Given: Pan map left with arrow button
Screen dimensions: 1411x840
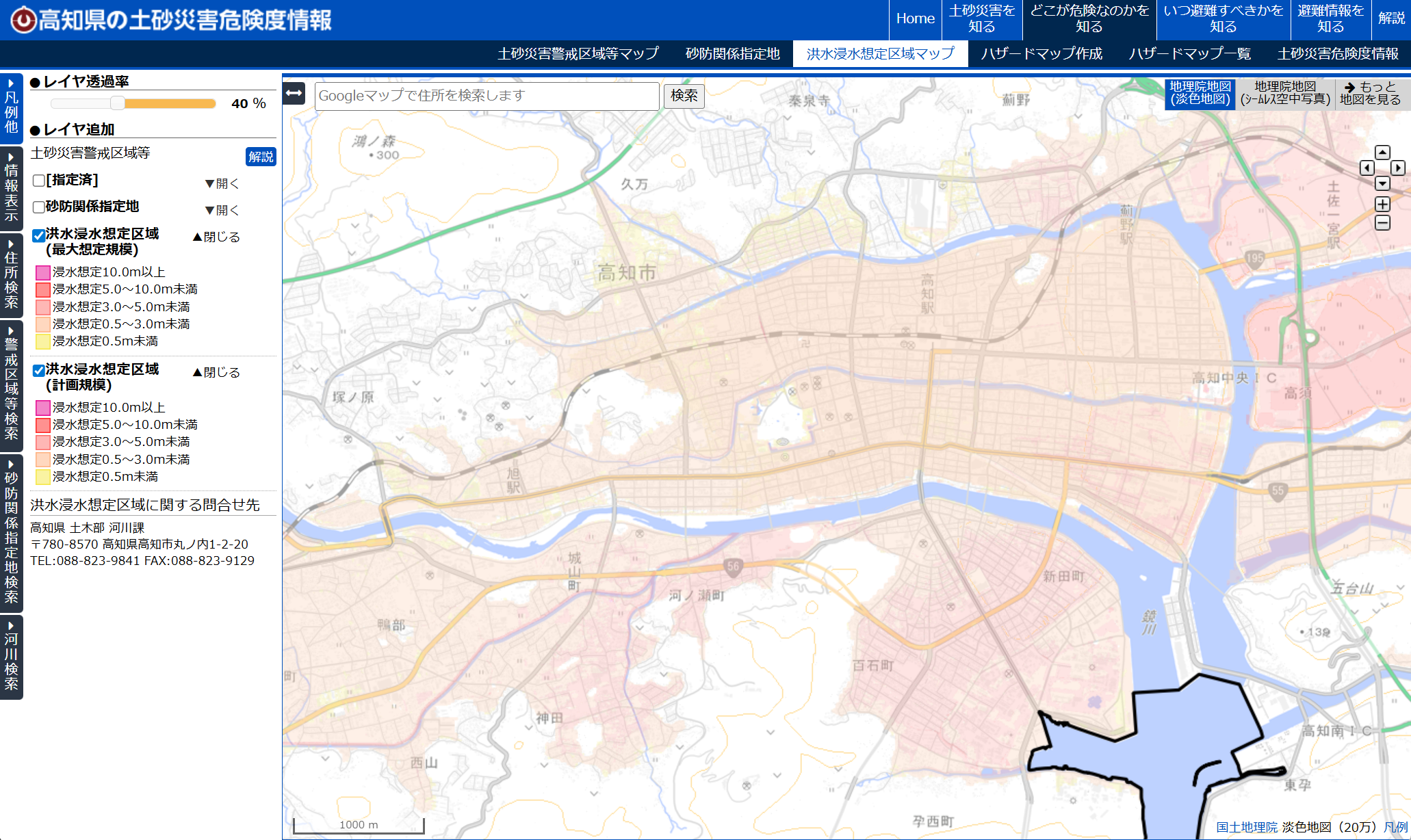Looking at the screenshot, I should (x=1367, y=168).
